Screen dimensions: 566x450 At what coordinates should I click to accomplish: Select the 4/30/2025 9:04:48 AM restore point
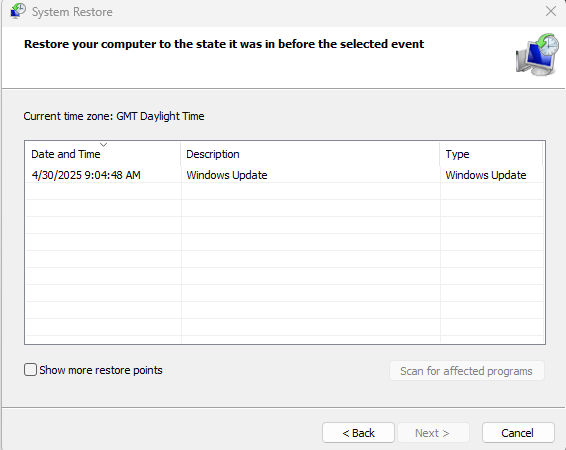pos(284,175)
